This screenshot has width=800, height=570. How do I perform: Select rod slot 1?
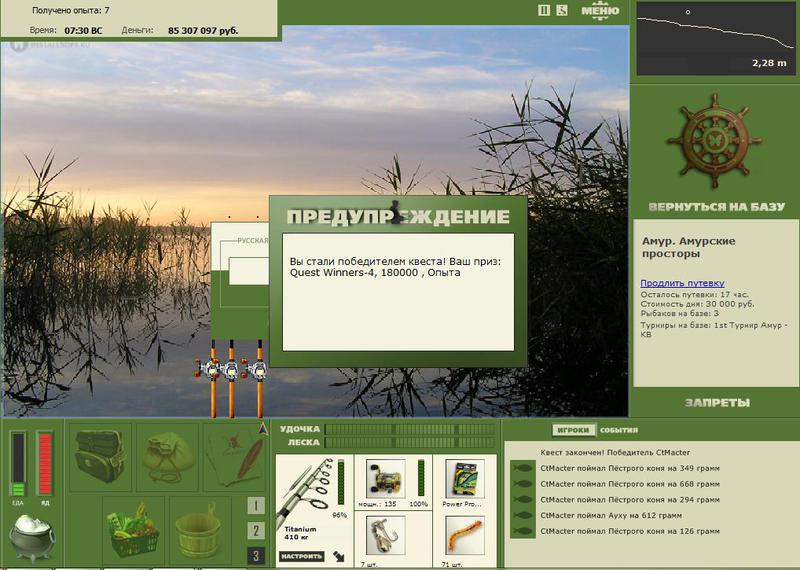[256, 506]
